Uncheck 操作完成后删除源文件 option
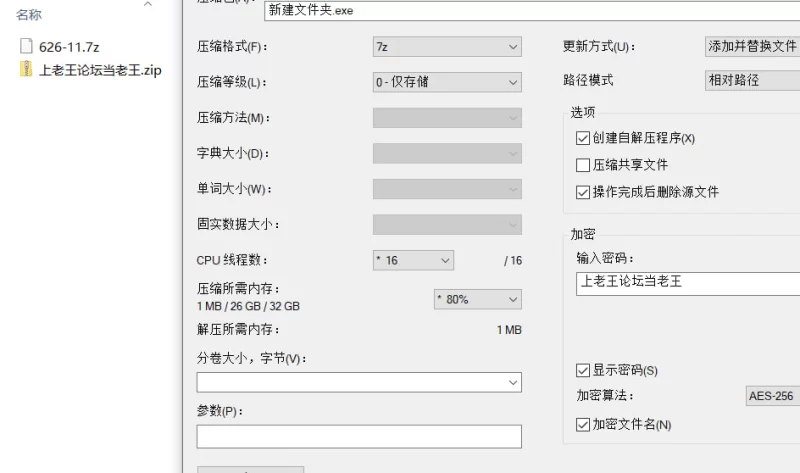 point(583,192)
